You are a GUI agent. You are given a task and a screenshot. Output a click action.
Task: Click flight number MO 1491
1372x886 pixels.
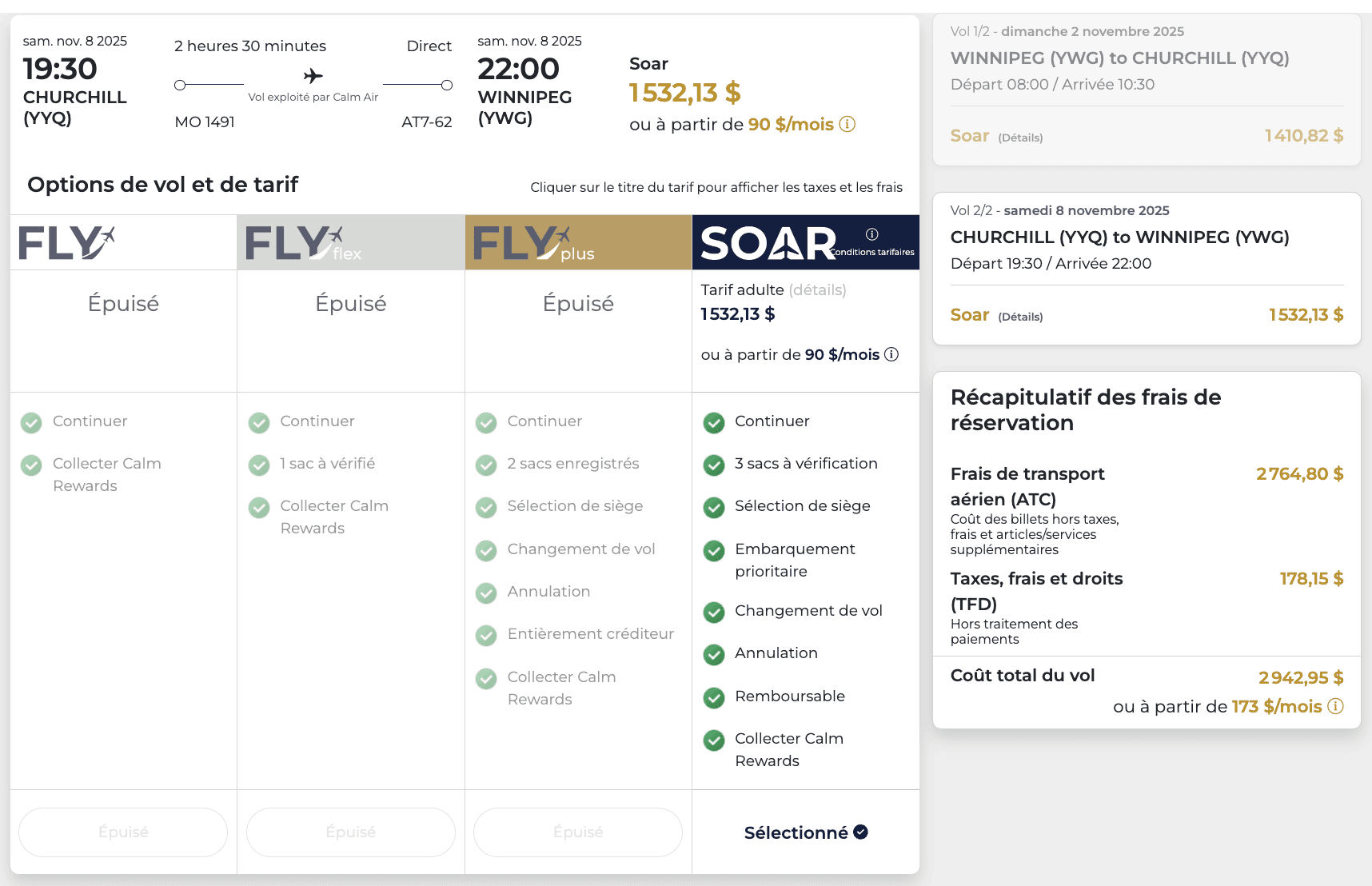coord(205,122)
